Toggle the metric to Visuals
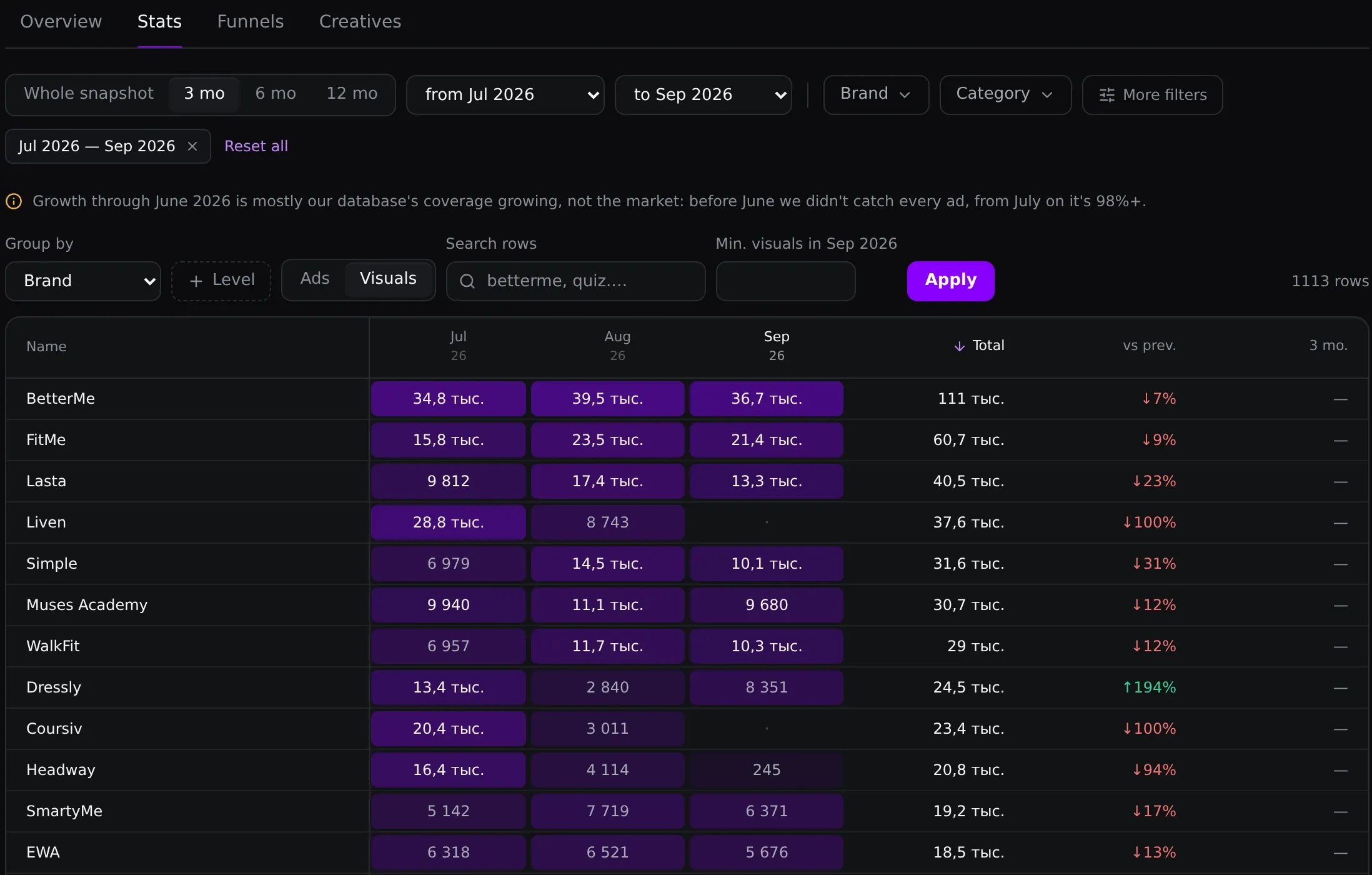The width and height of the screenshot is (1372, 875). click(x=388, y=279)
